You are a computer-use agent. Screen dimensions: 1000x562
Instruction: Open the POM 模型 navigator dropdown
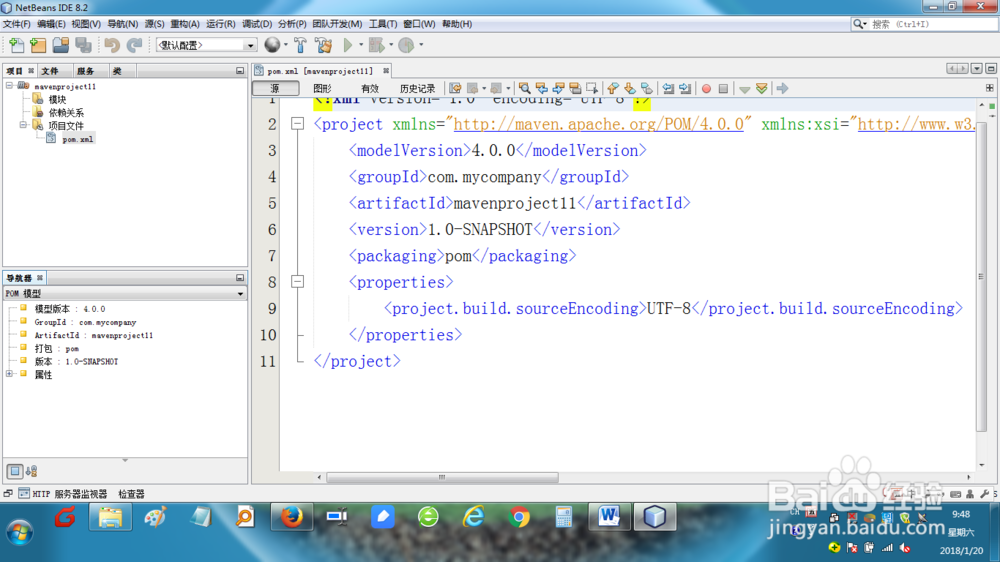[240, 293]
